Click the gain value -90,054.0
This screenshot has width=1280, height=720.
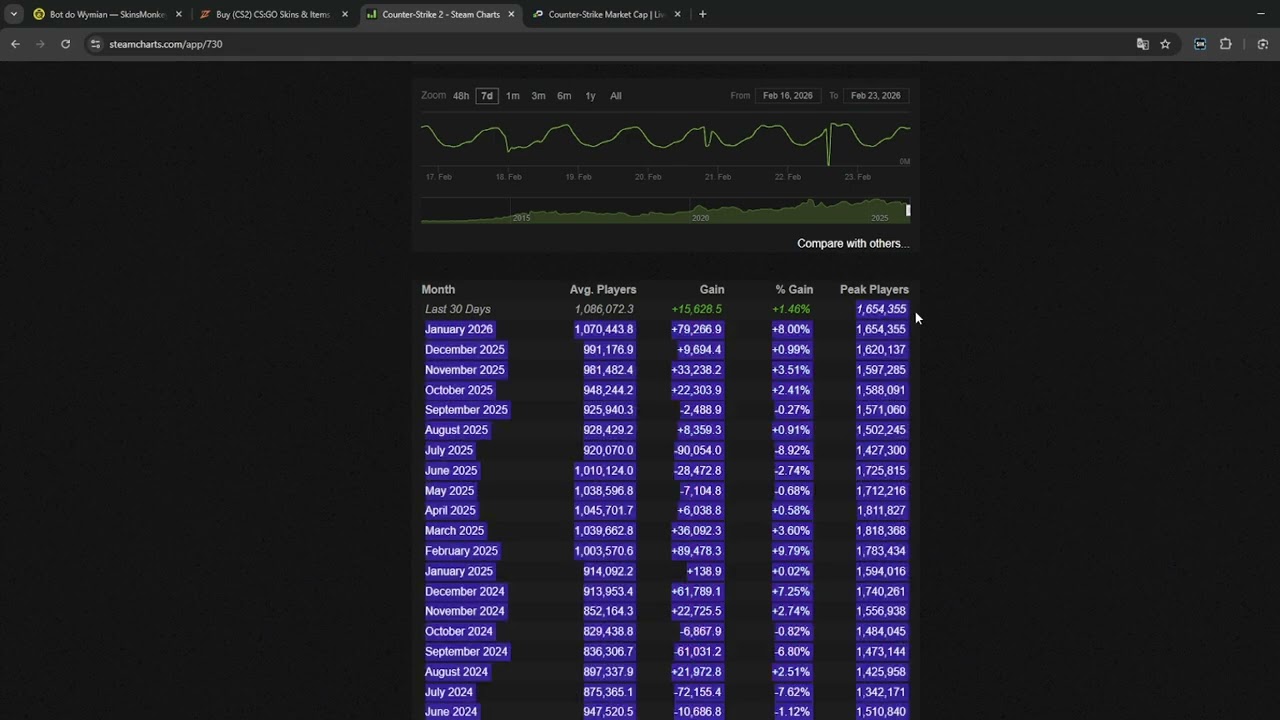coord(697,451)
